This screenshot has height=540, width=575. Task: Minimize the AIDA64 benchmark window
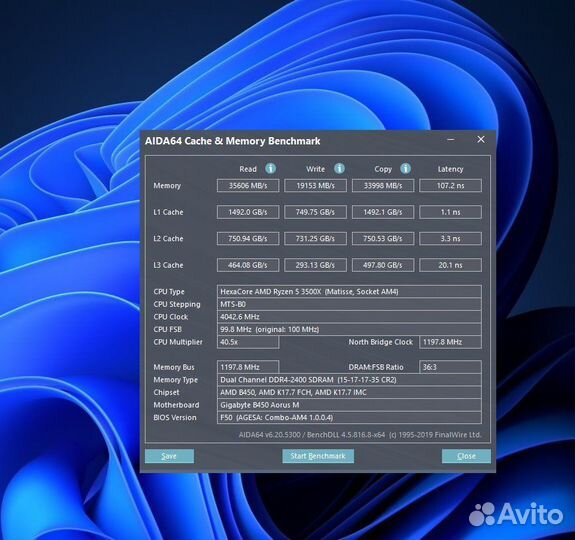pyautogui.click(x=451, y=140)
